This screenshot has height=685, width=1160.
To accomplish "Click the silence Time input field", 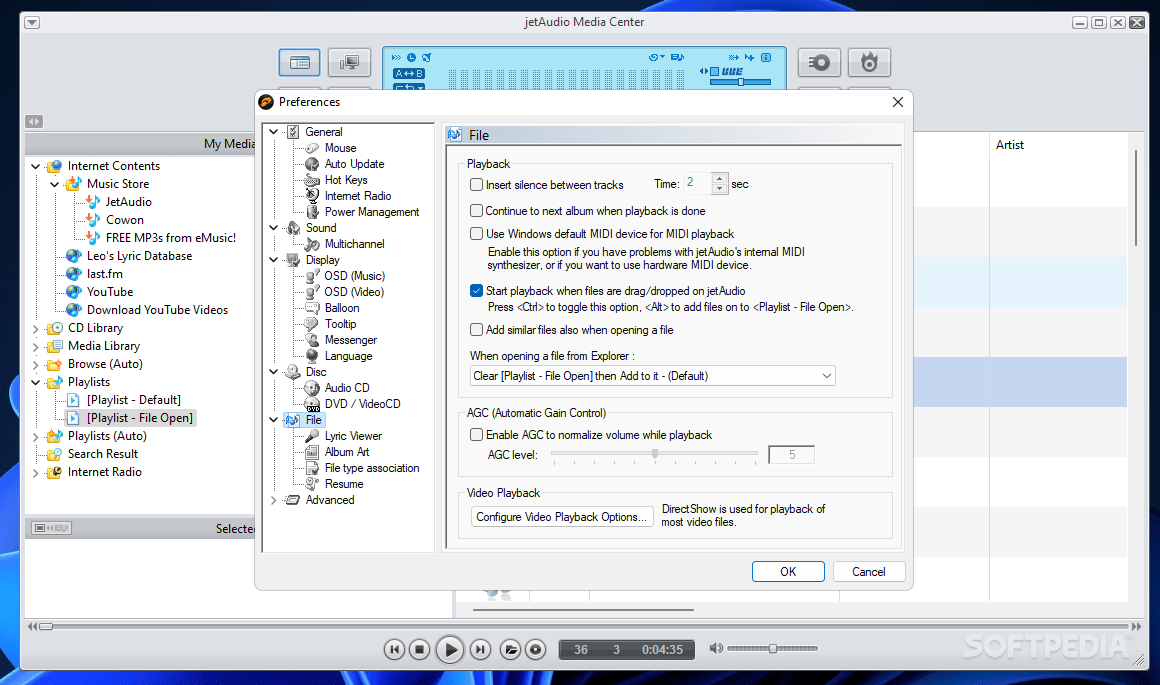I will coord(698,183).
